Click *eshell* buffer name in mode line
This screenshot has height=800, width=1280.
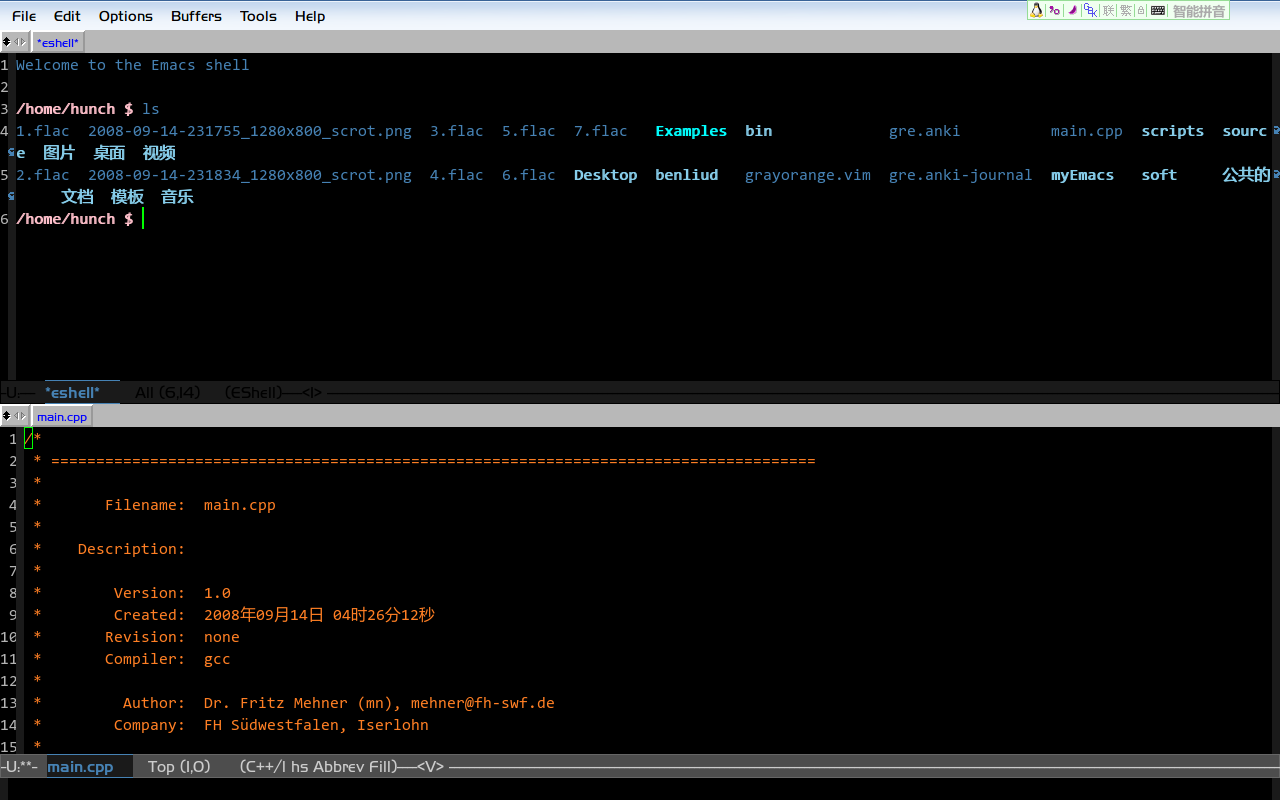pos(72,392)
